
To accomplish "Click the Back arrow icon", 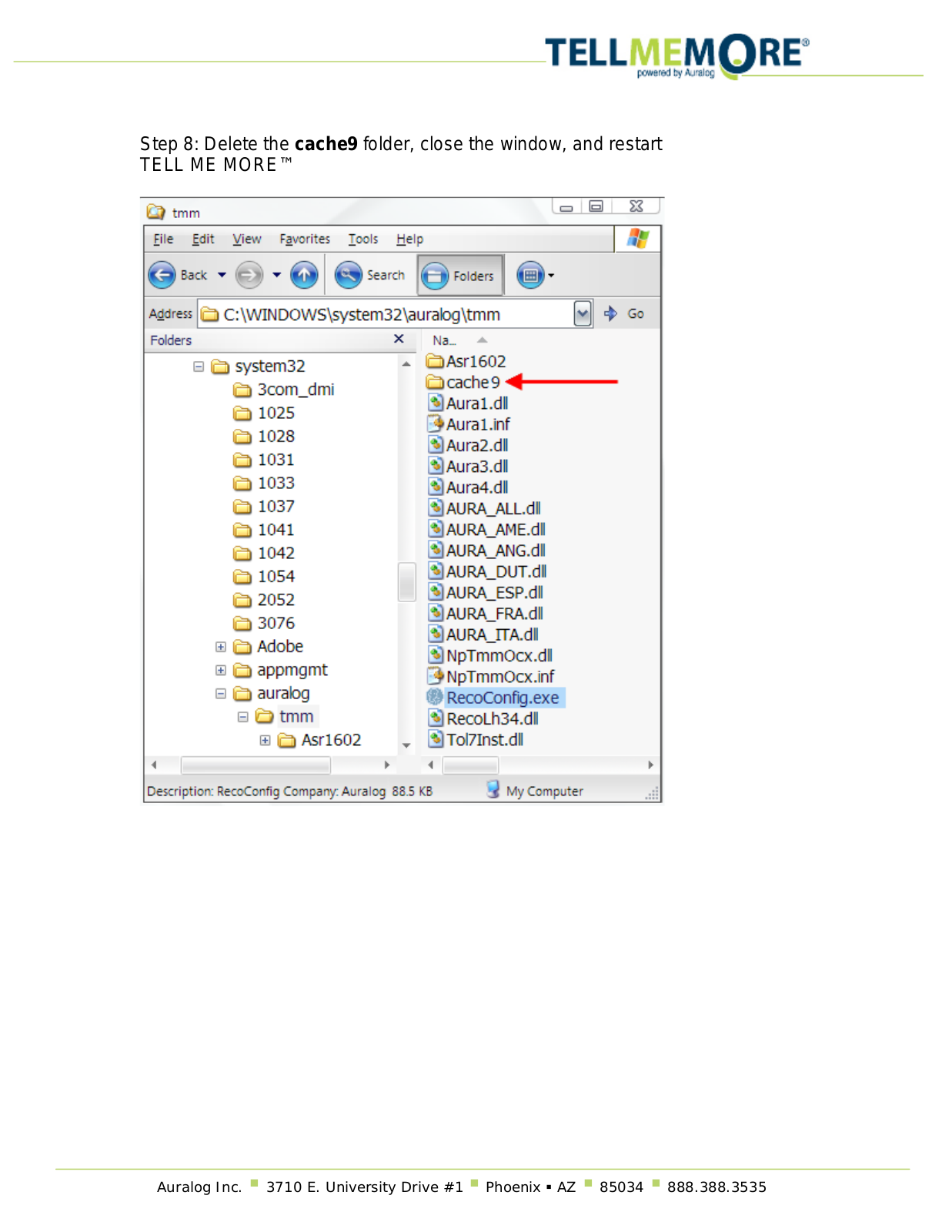I will [x=162, y=275].
